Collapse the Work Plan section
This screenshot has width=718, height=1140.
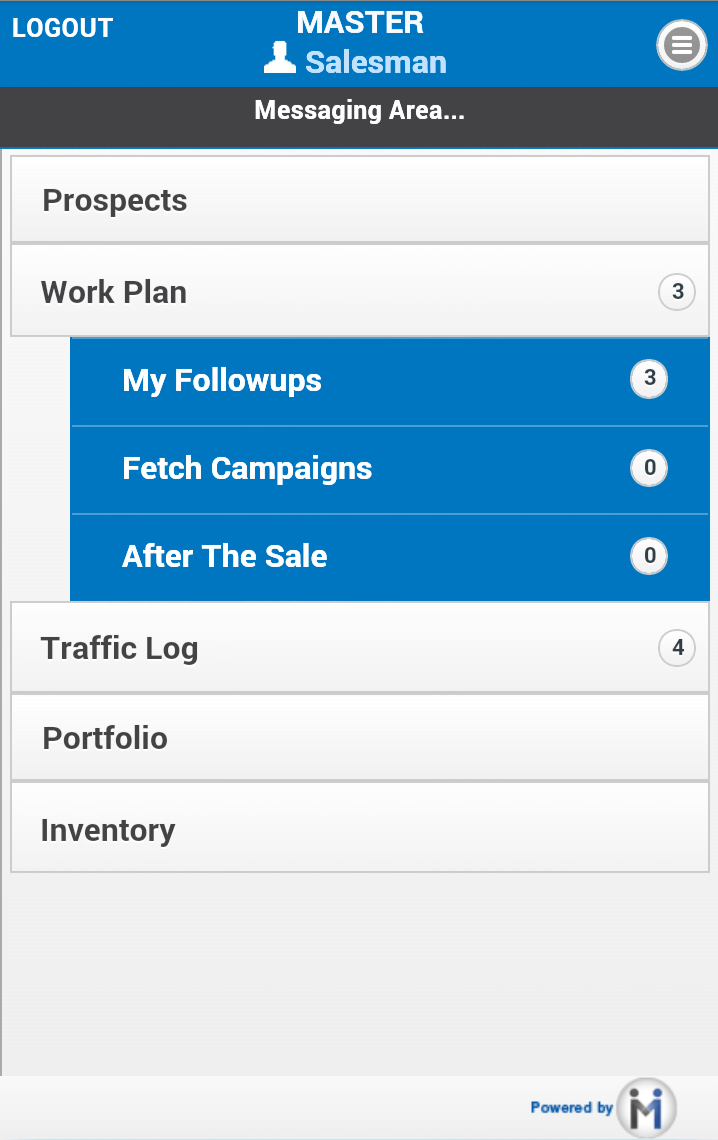point(114,292)
